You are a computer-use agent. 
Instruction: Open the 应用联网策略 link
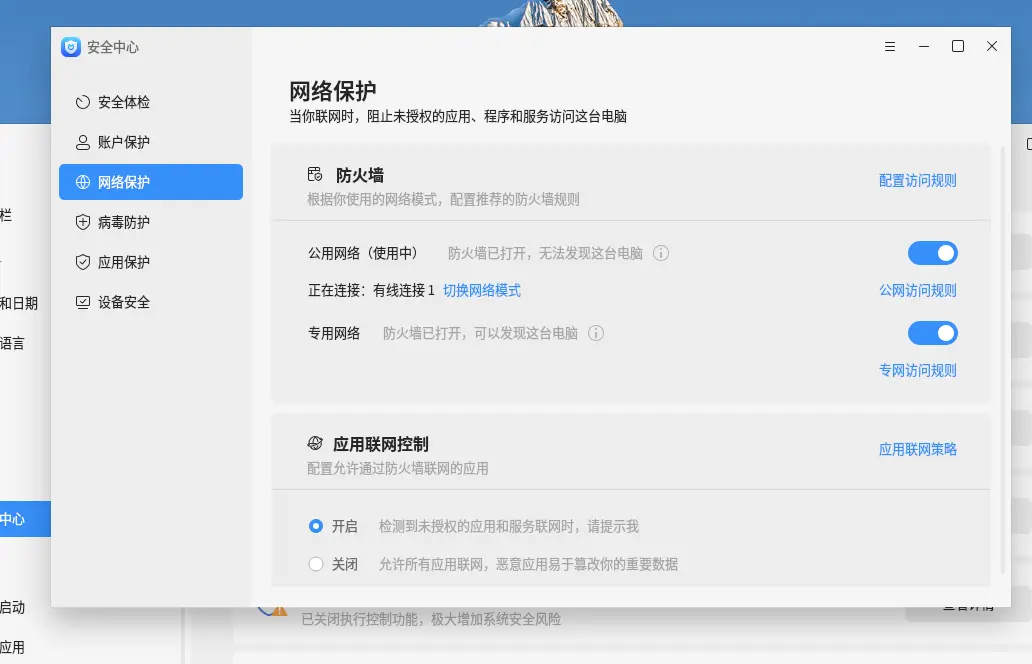(917, 449)
